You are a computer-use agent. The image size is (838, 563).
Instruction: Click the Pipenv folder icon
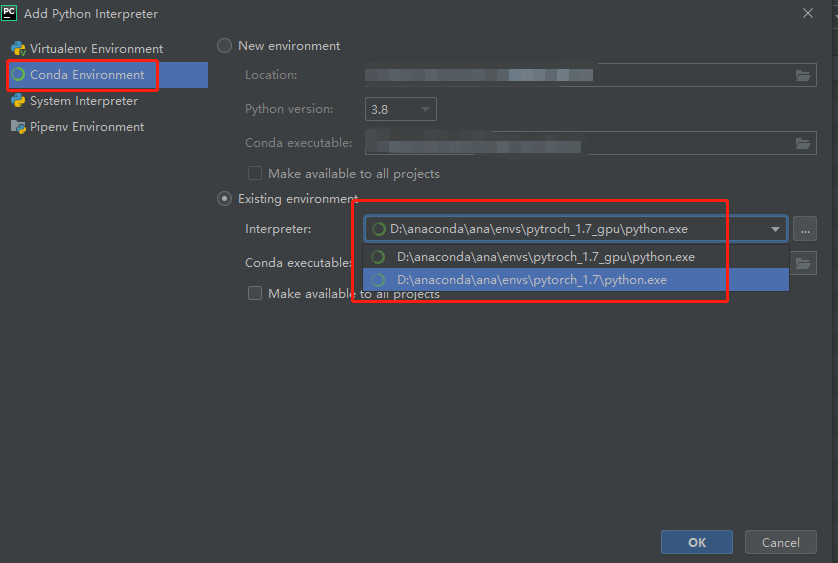pos(18,127)
